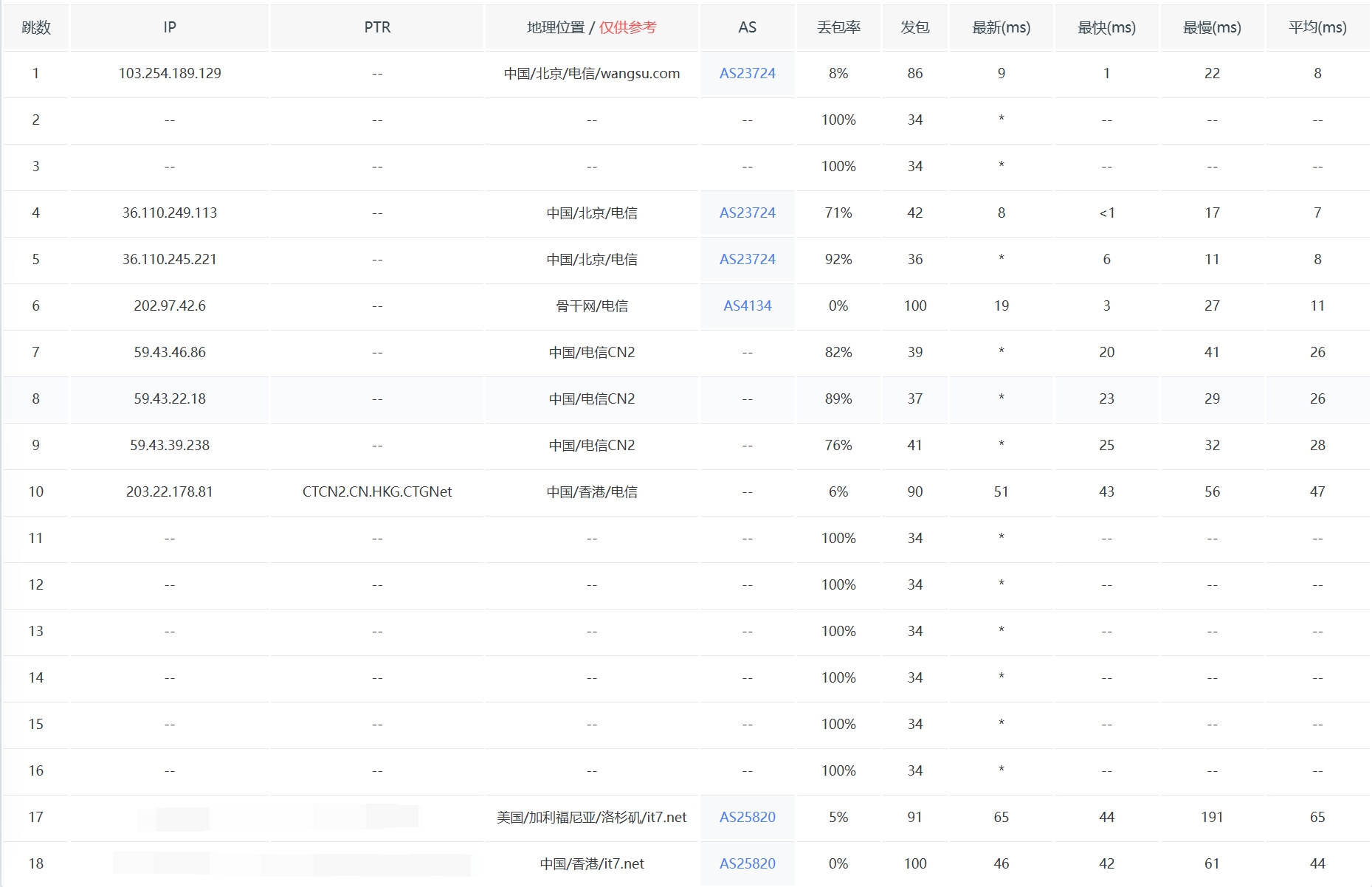Click sent packets value 90

click(915, 491)
